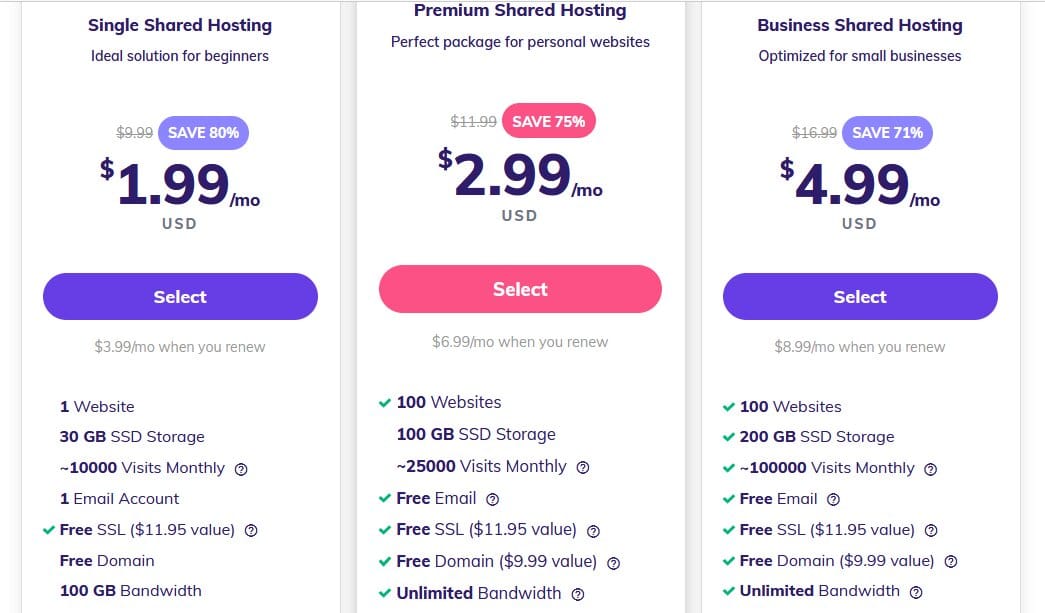Open help icon beside Single plan Free SSL
Image resolution: width=1045 pixels, height=613 pixels.
(x=251, y=530)
